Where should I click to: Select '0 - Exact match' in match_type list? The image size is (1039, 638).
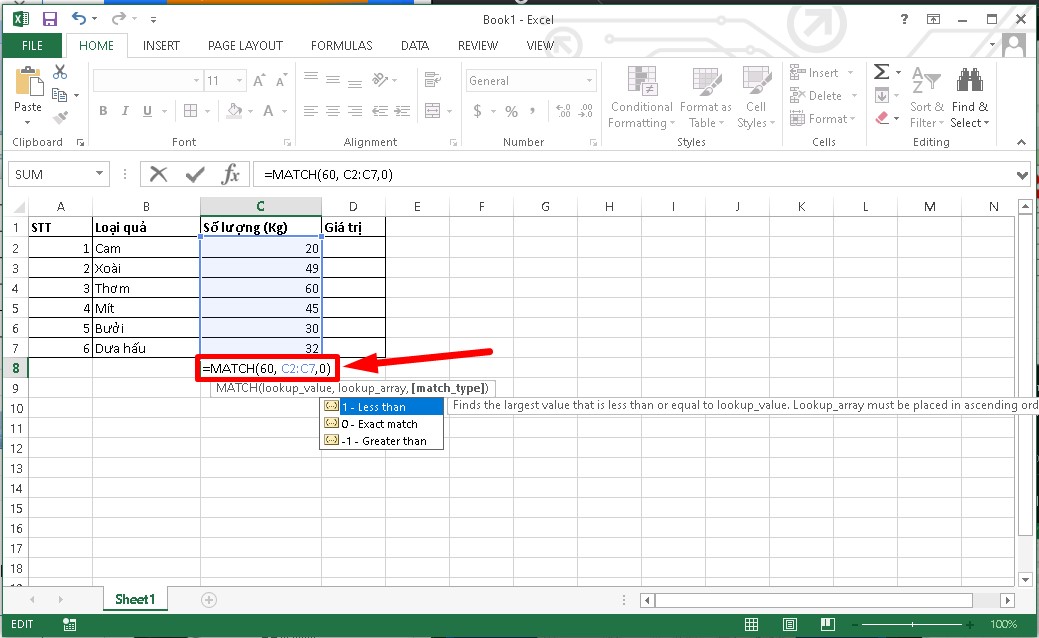382,424
